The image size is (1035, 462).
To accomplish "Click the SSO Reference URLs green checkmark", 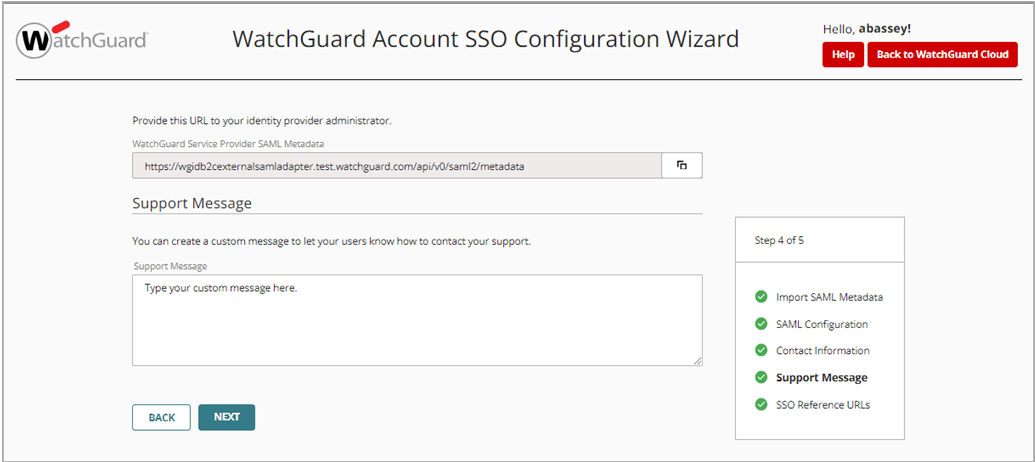I will [x=761, y=404].
